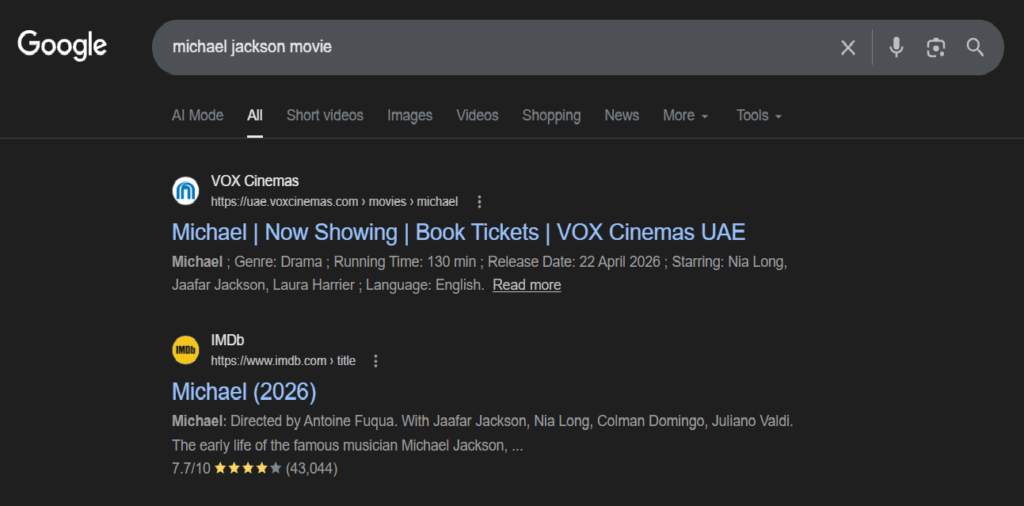Click the Directed by Antoine Fuqua text

tap(313, 422)
